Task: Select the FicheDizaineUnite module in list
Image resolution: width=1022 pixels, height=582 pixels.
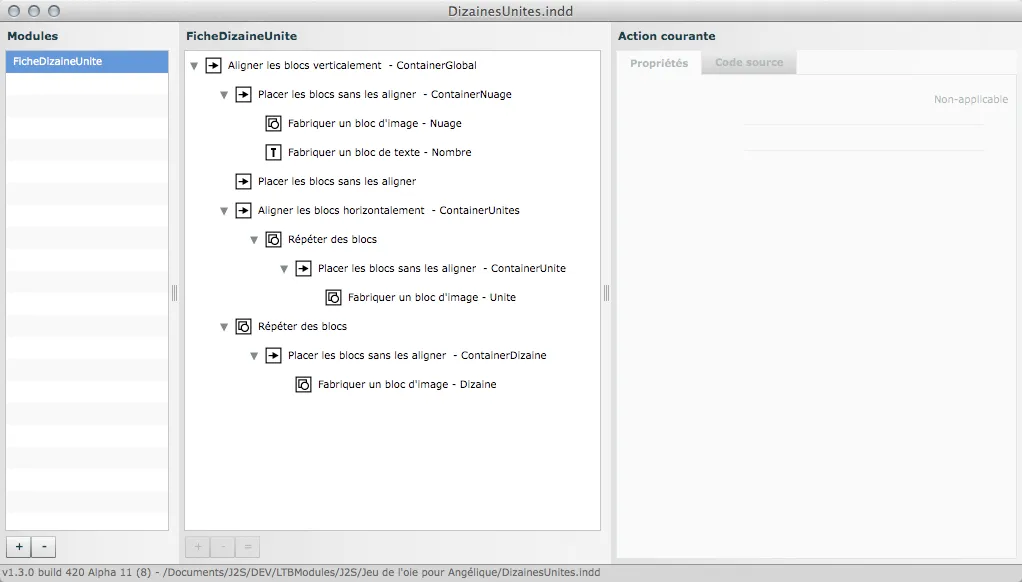Action: 86,62
